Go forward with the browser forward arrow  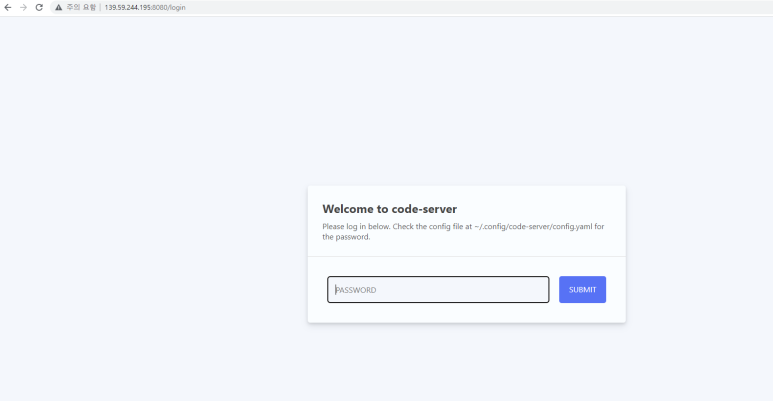click(x=23, y=7)
